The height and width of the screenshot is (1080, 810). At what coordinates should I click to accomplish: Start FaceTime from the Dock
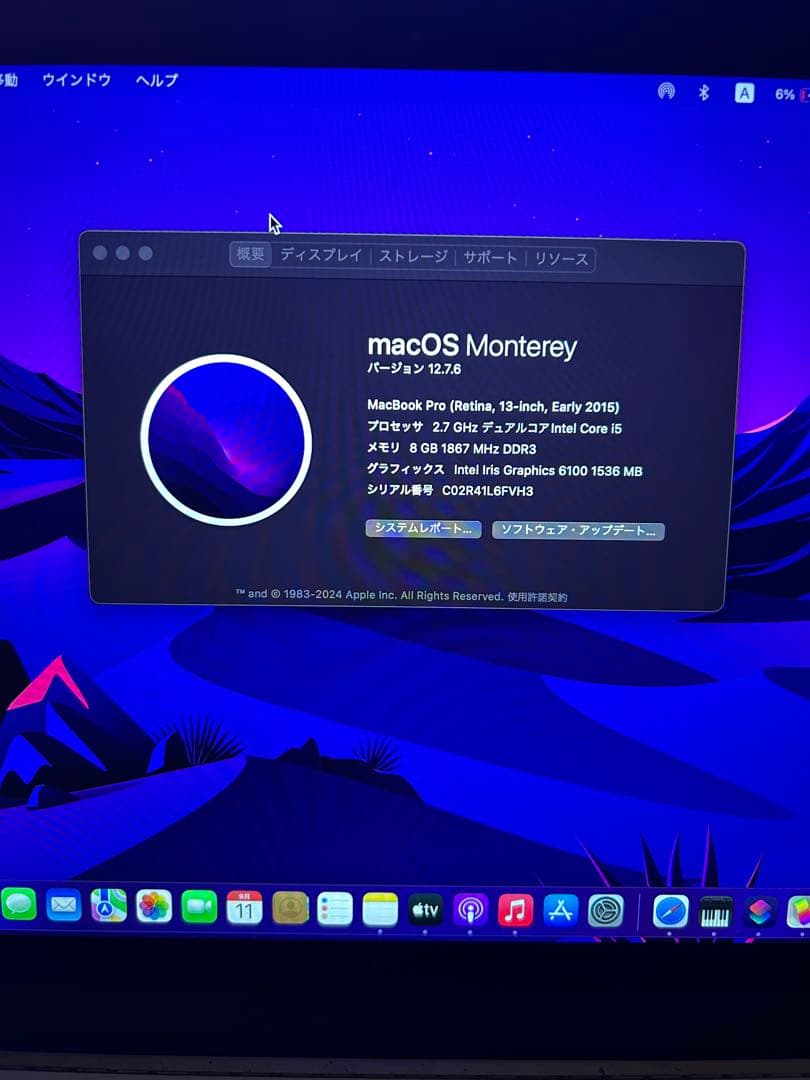pyautogui.click(x=199, y=907)
